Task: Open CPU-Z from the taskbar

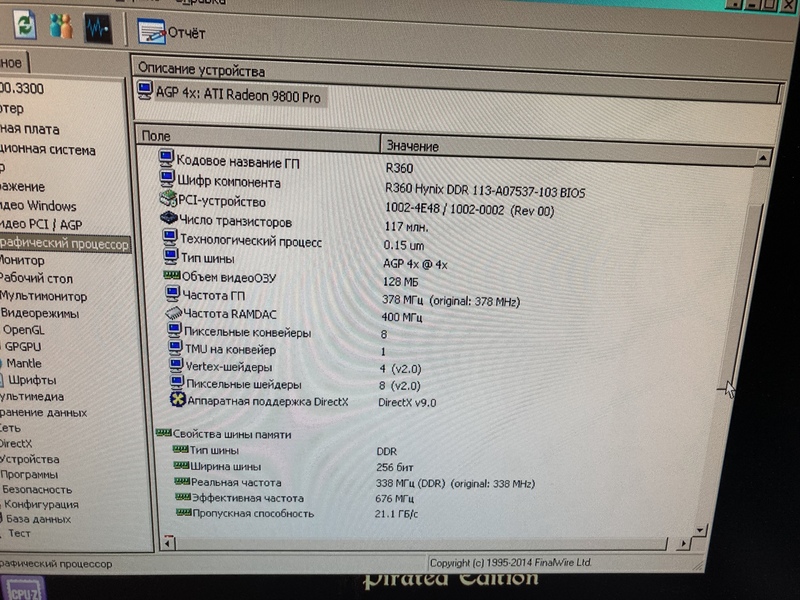Action: [x=23, y=589]
